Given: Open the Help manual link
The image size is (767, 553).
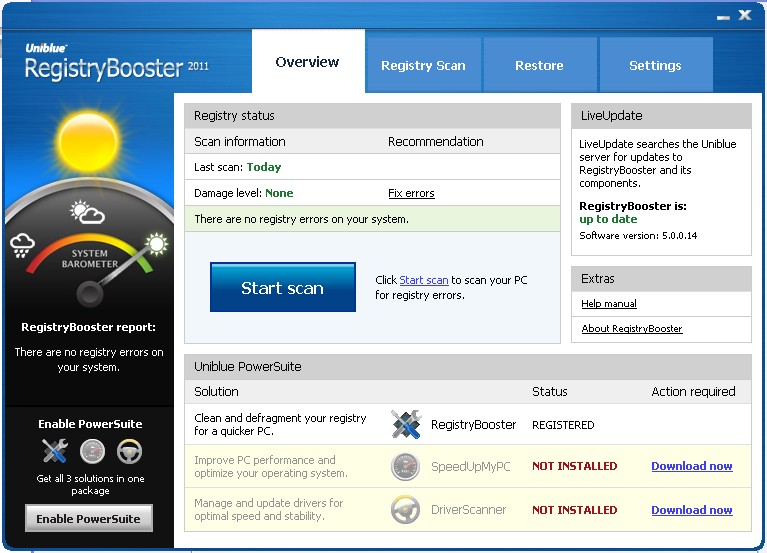Looking at the screenshot, I should pos(609,304).
